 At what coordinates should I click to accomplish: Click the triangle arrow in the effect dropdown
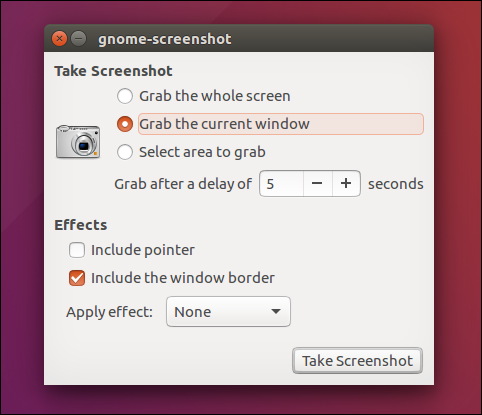276,312
